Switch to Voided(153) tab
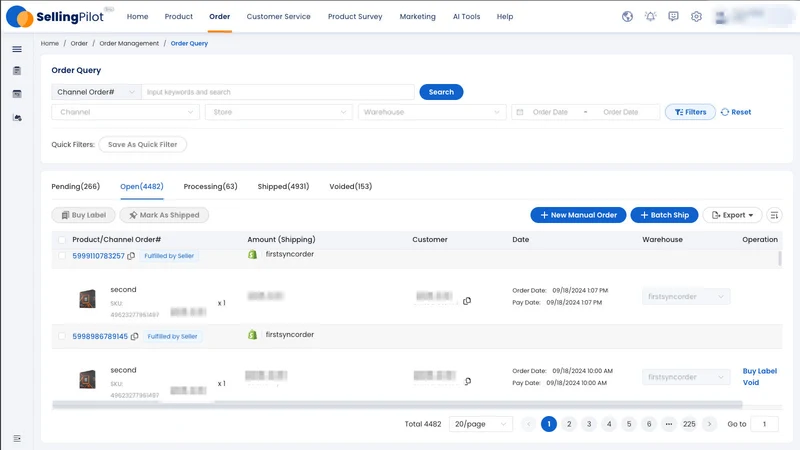The image size is (800, 450). (x=351, y=186)
